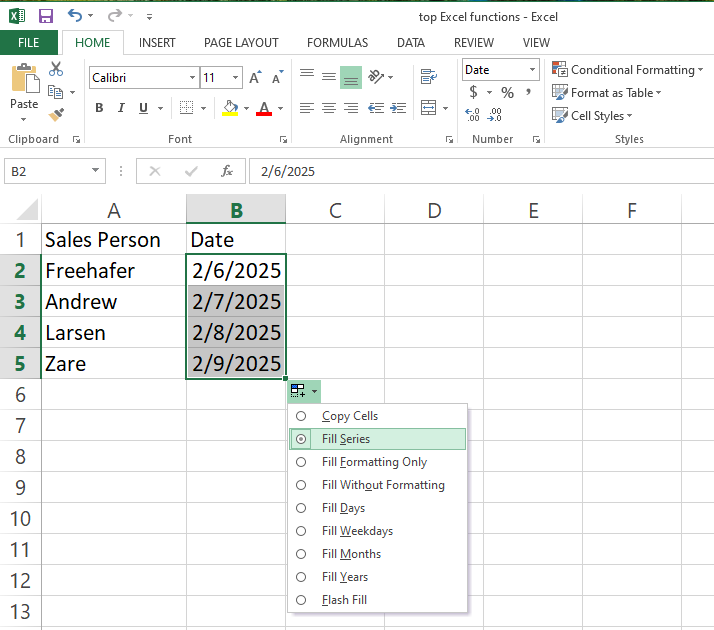Select the Format Painter brush icon

(x=56, y=115)
